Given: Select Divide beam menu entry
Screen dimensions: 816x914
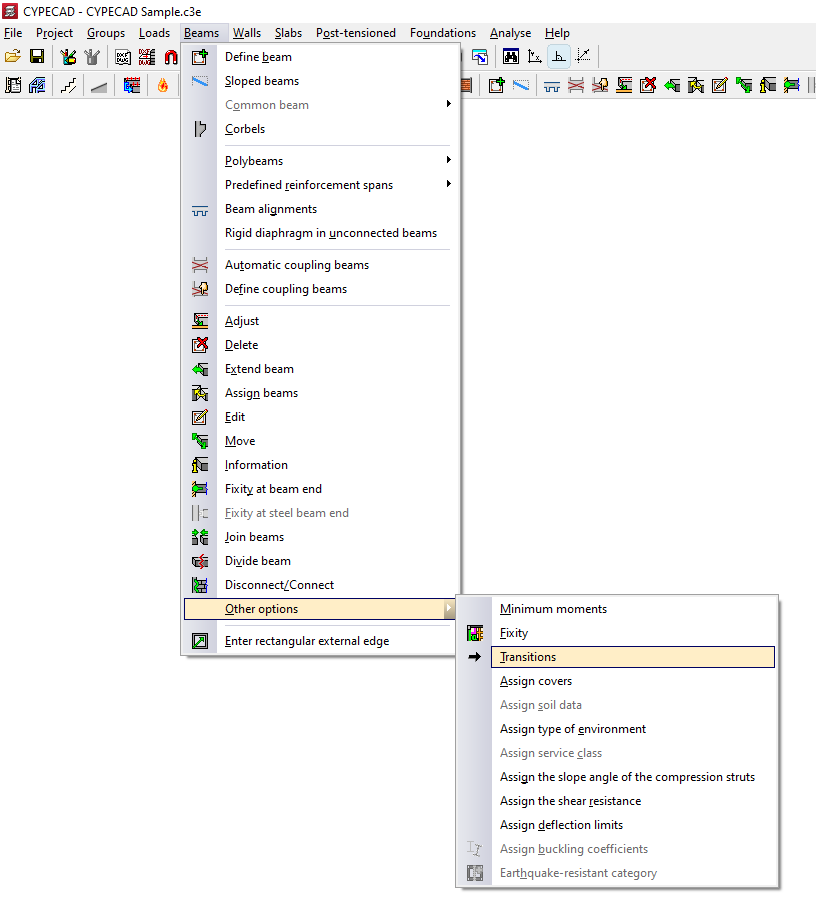Looking at the screenshot, I should coord(319,561).
